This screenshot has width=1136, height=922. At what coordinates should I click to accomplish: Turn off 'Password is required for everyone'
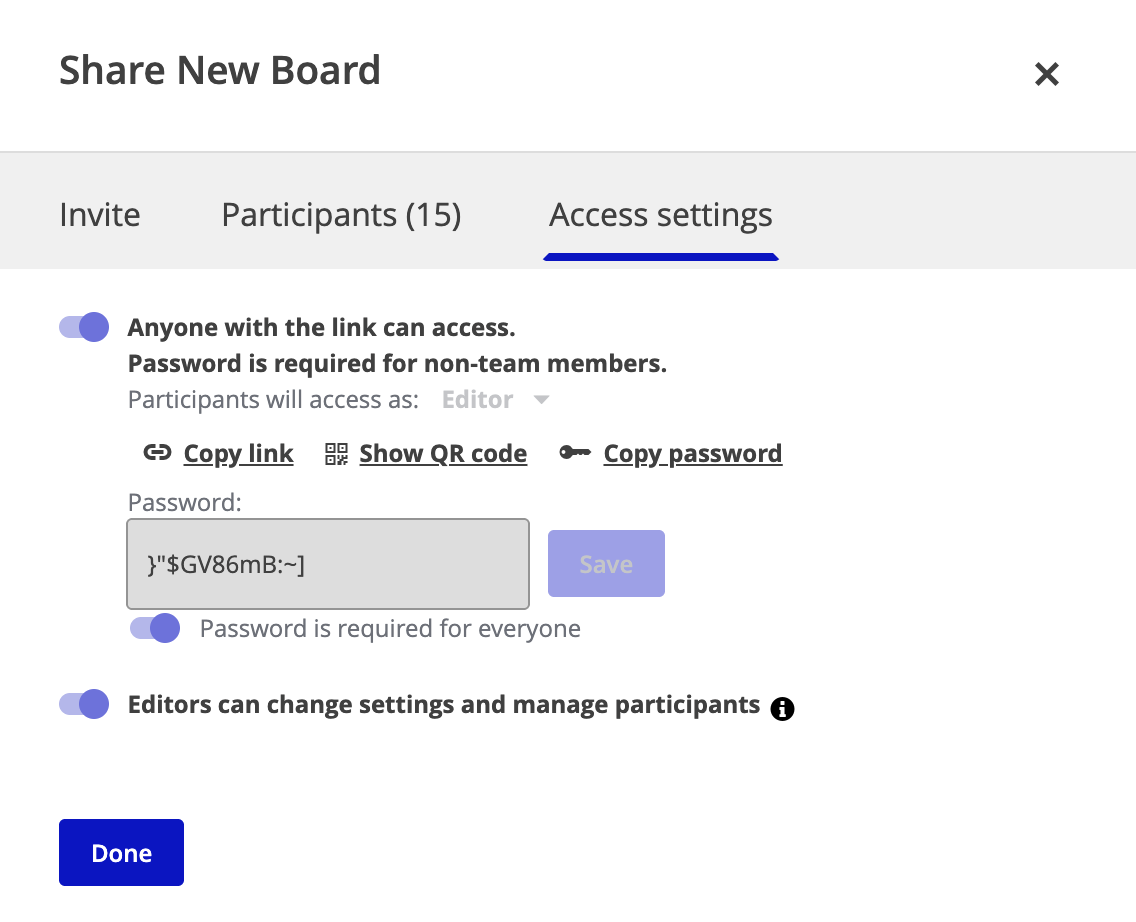pyautogui.click(x=155, y=628)
